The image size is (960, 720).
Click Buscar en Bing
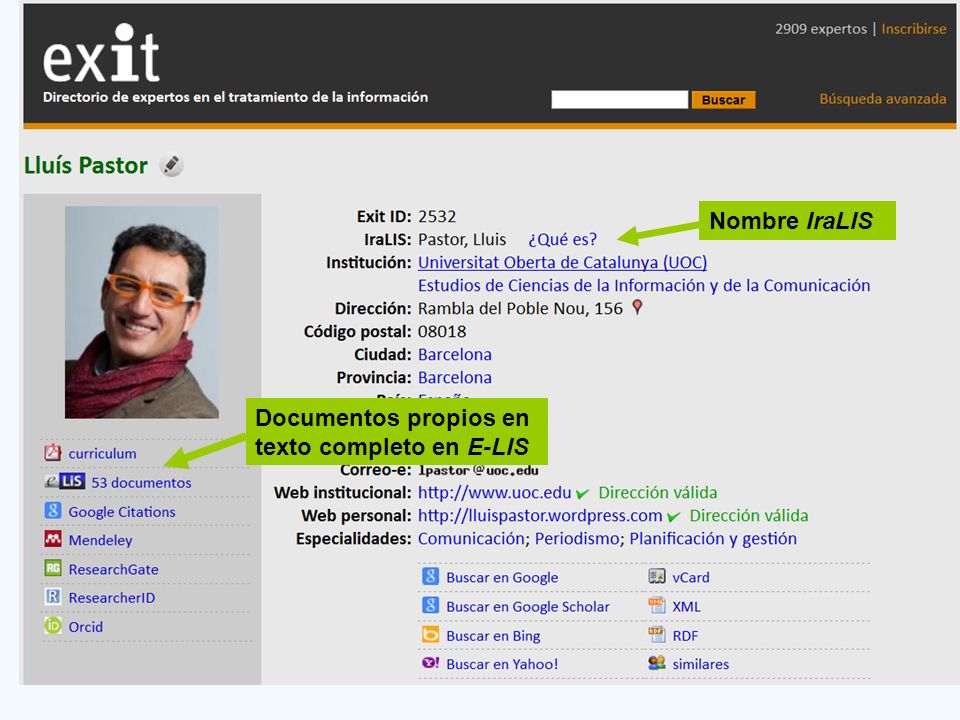493,636
